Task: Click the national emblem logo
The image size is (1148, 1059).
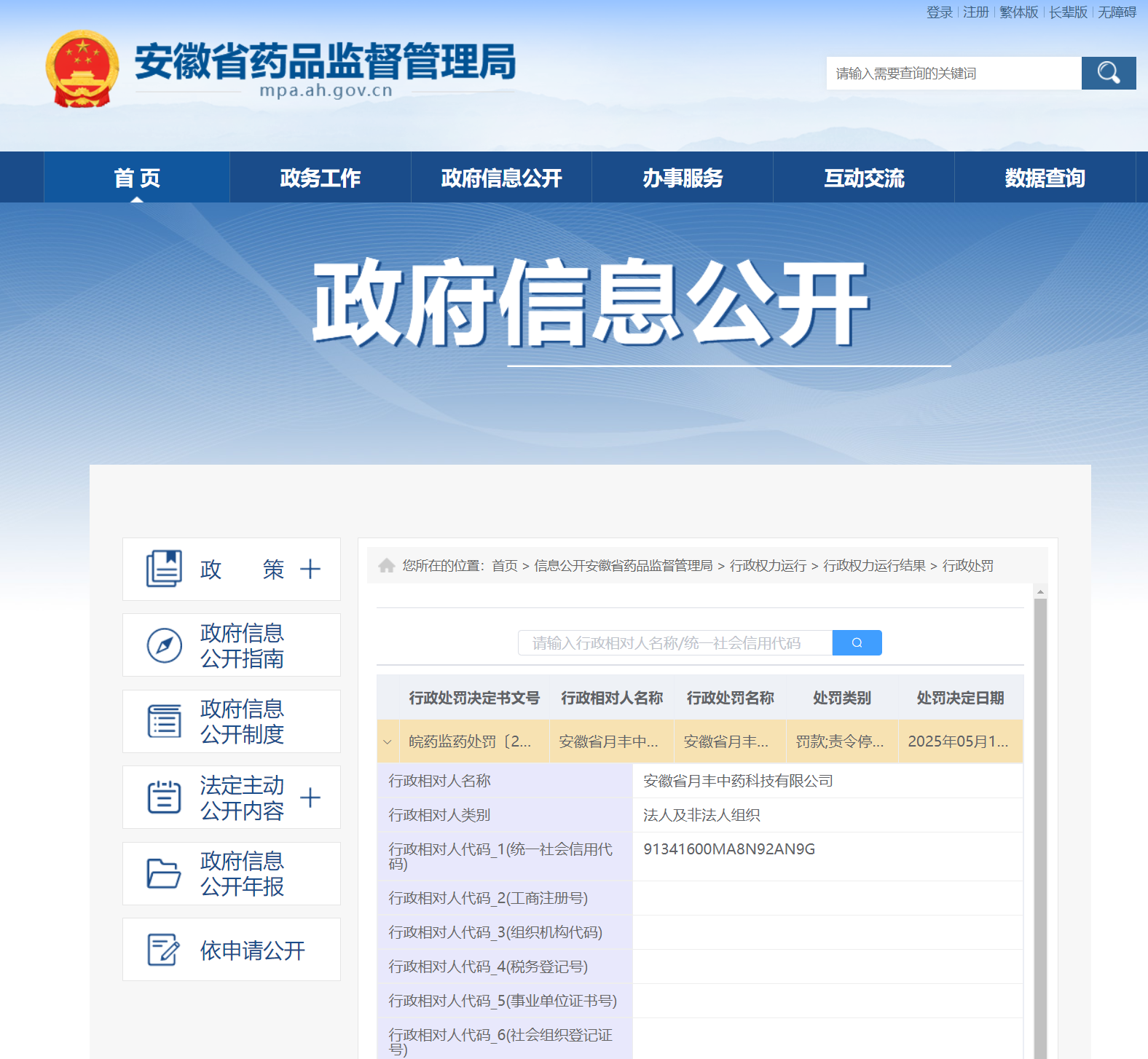Action: tap(82, 68)
